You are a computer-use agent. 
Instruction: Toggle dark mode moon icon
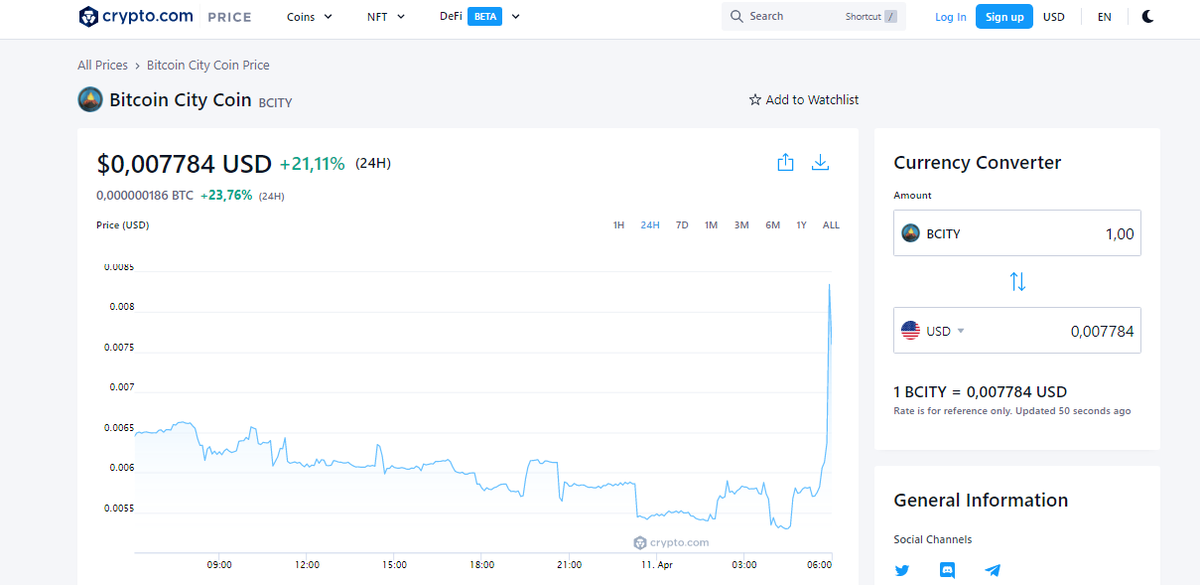[1148, 16]
